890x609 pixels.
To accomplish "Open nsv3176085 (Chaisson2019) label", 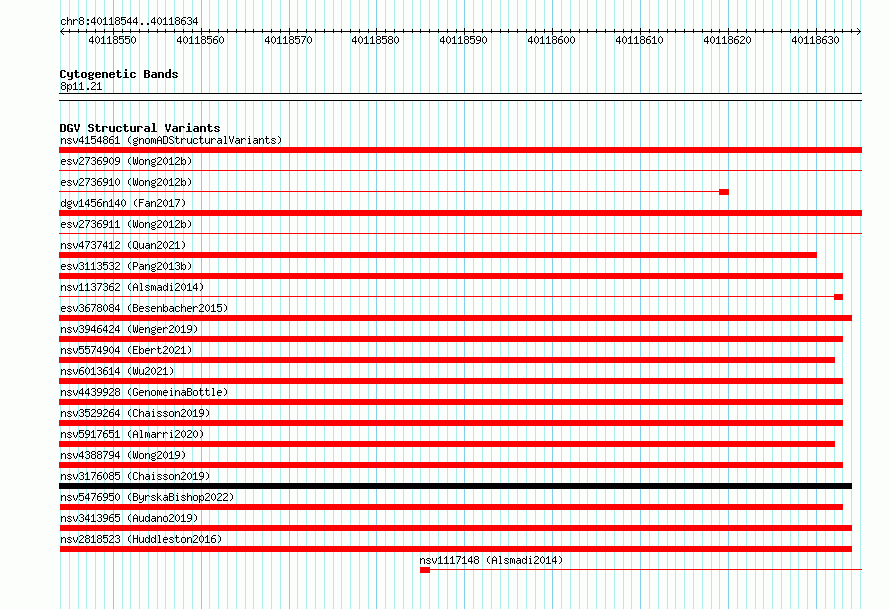I will coord(135,476).
